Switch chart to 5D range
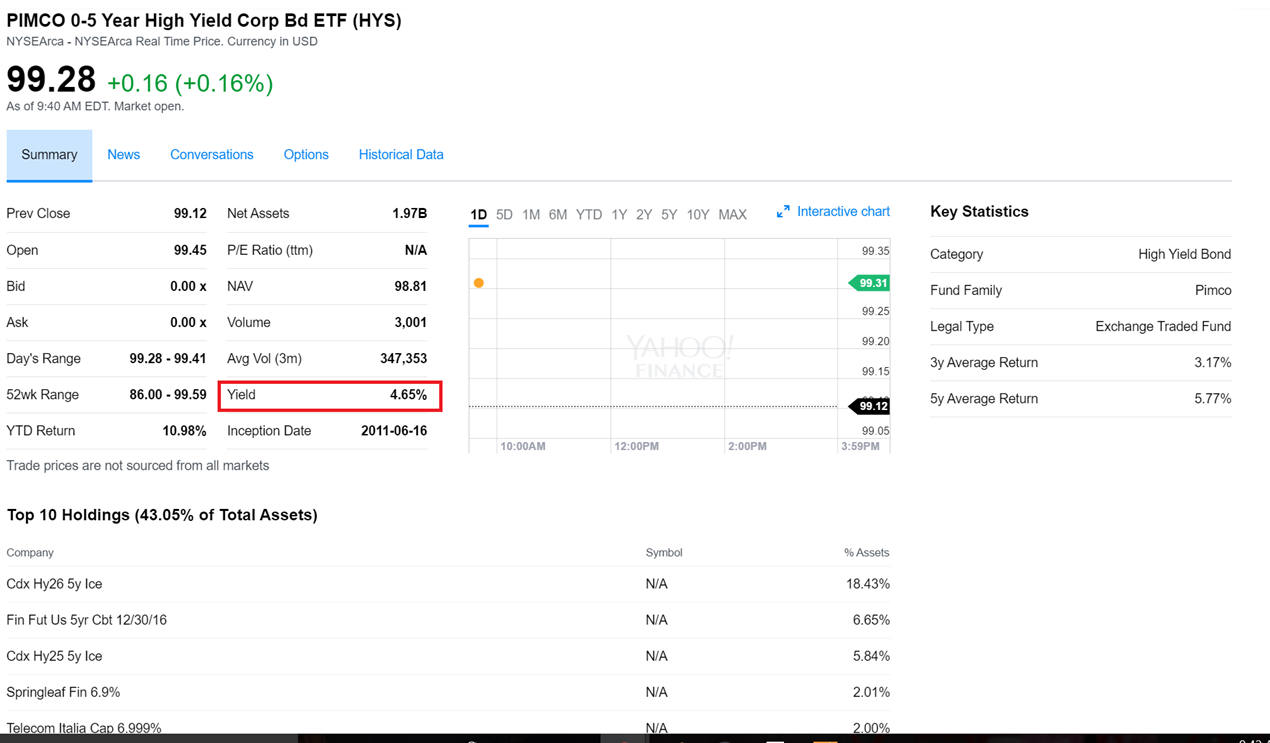Viewport: 1270px width, 743px height. click(x=504, y=214)
